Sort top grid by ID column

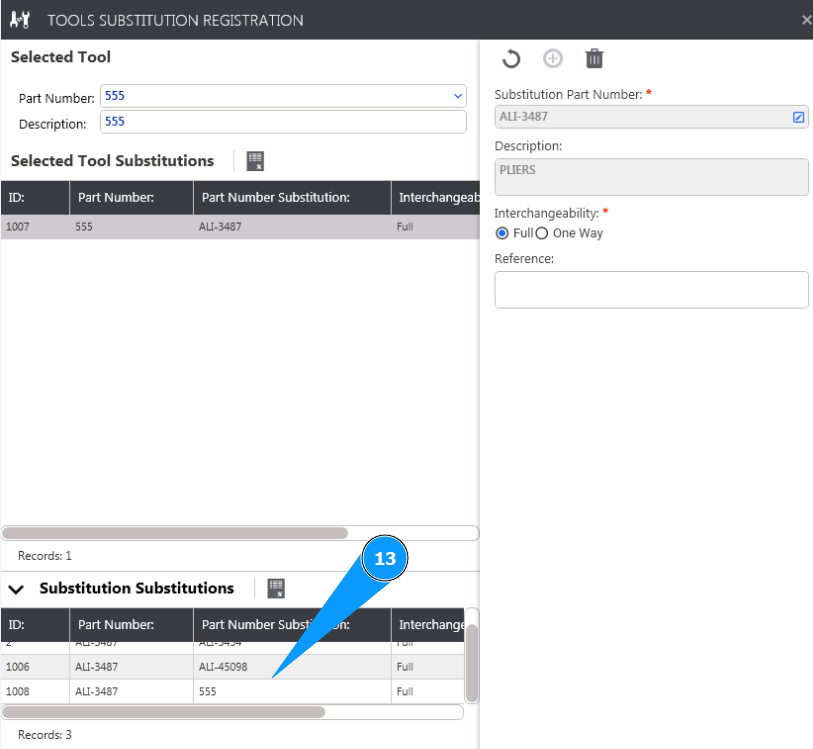(x=34, y=197)
